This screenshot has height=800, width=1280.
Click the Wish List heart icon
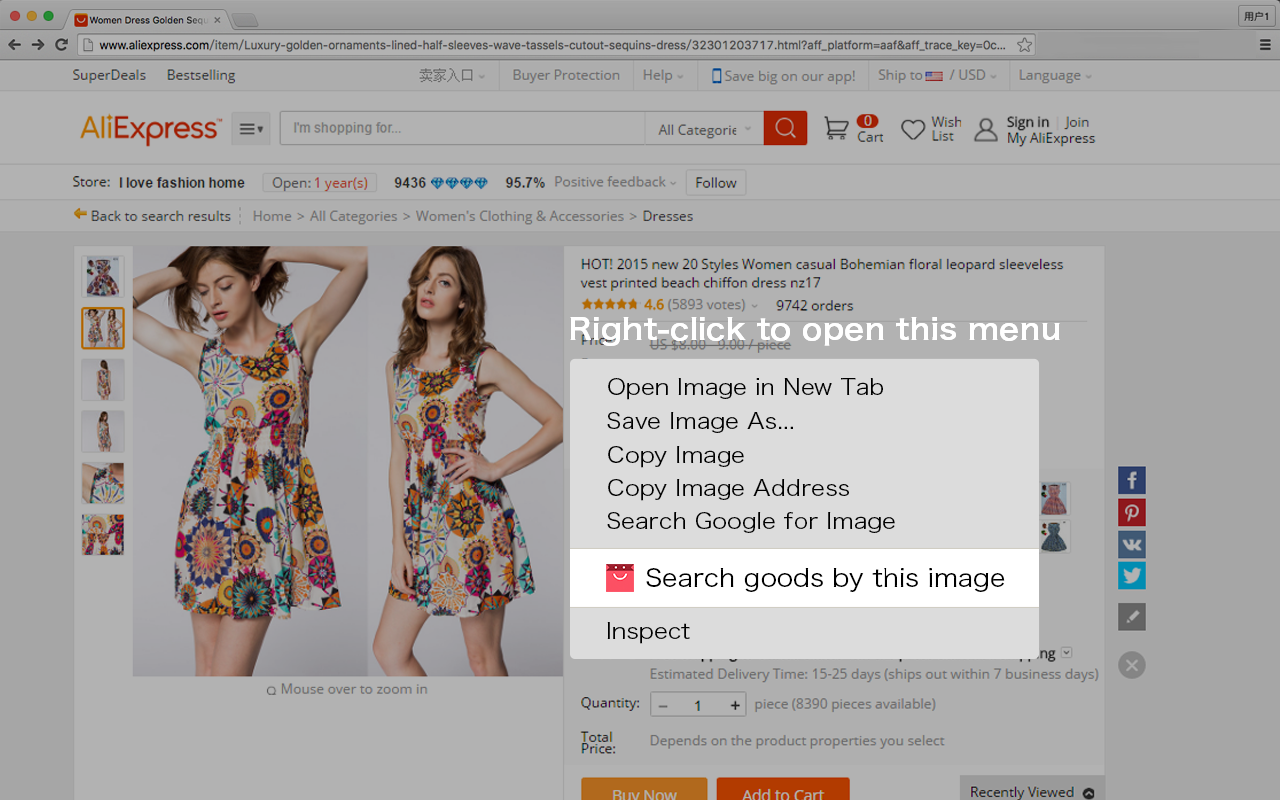pyautogui.click(x=911, y=128)
